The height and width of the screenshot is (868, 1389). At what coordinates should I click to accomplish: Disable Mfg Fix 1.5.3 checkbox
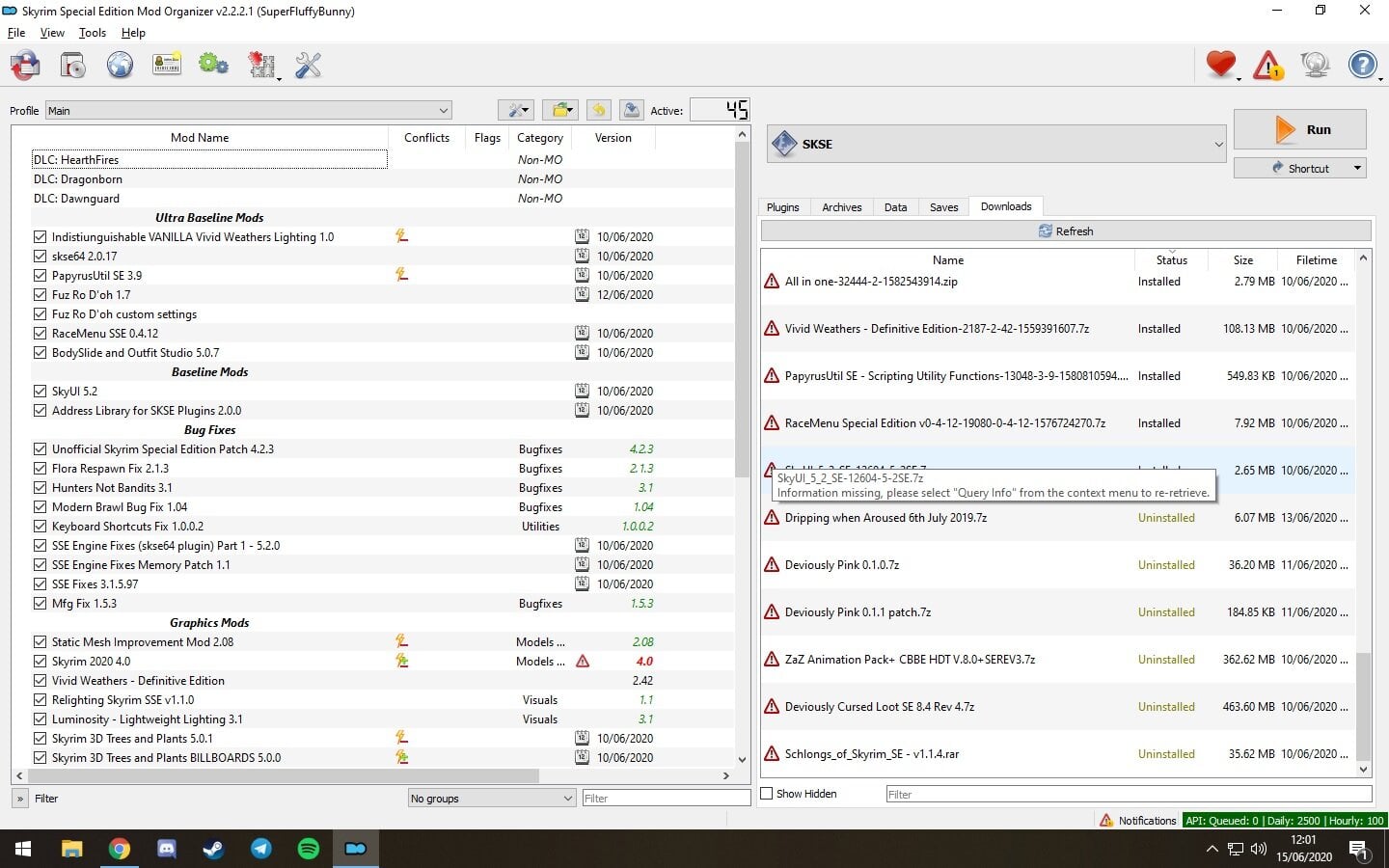(40, 604)
